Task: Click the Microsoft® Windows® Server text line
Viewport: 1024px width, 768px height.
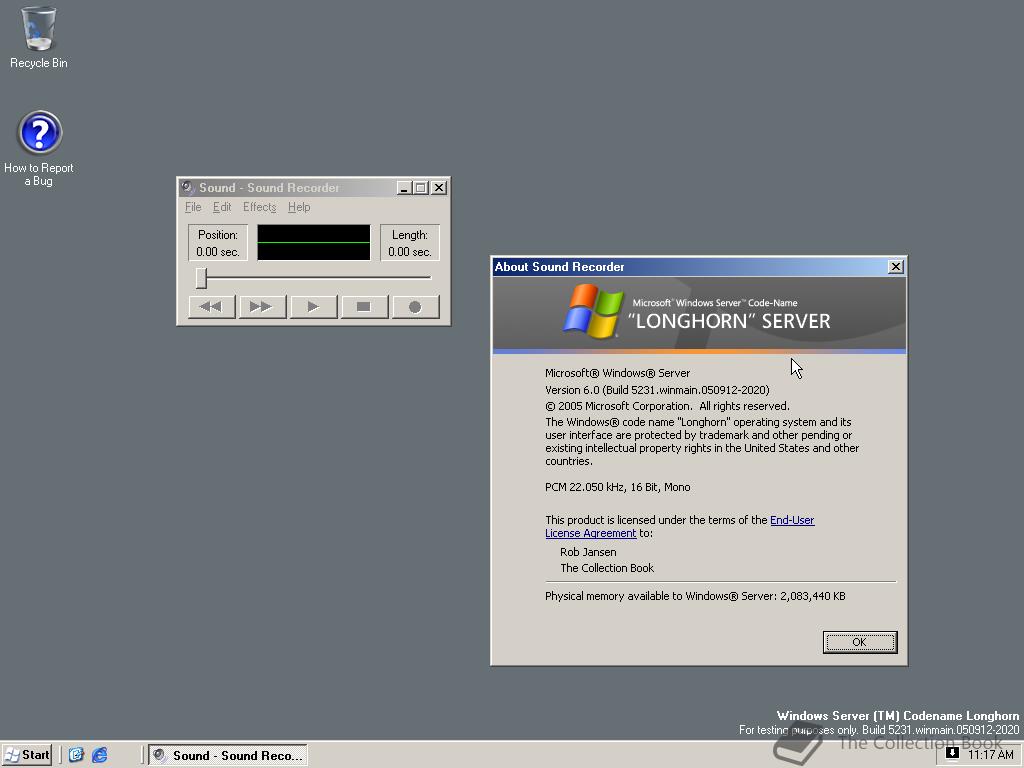Action: 617,373
